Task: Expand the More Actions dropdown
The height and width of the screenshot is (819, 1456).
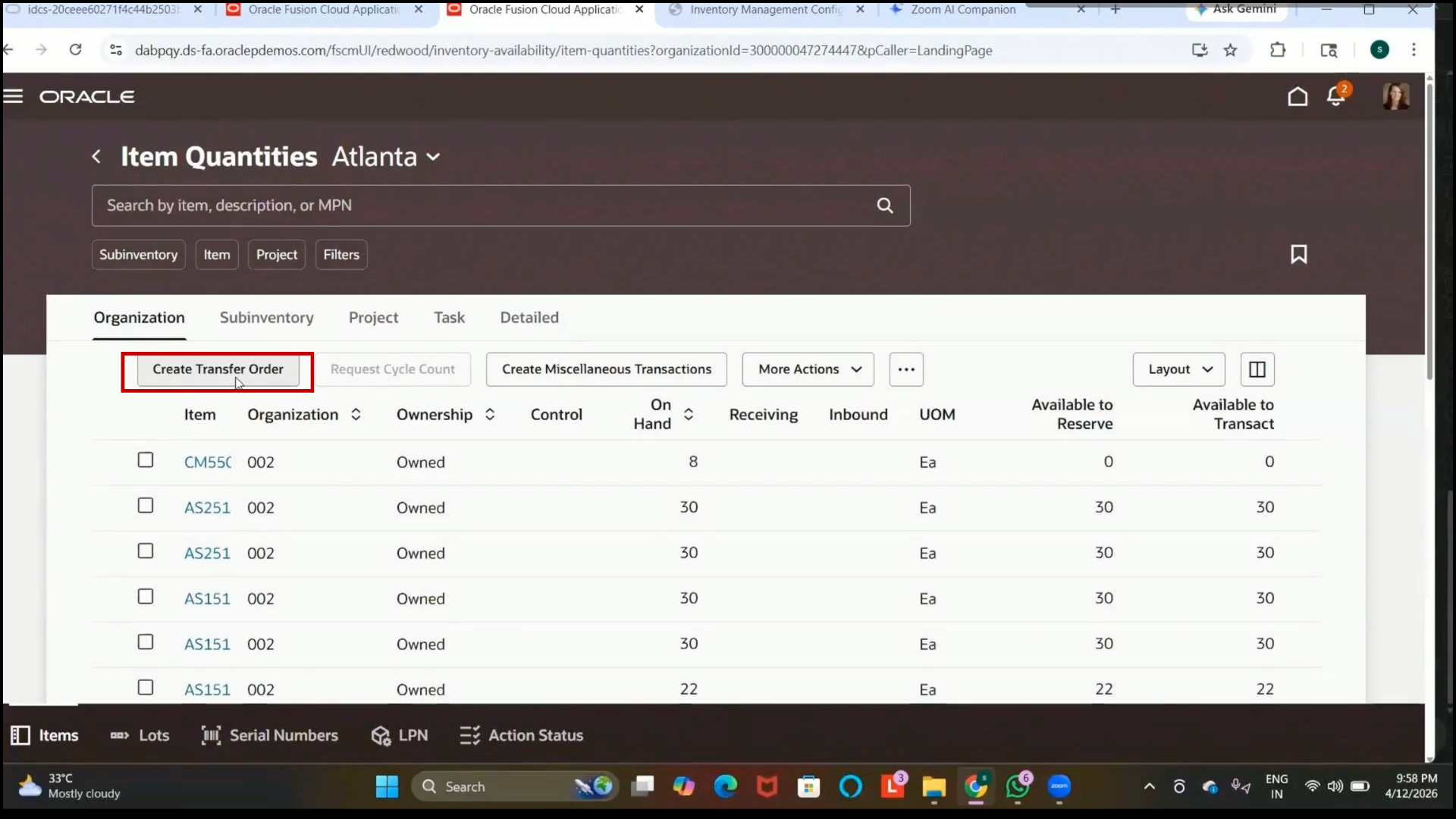Action: [808, 369]
